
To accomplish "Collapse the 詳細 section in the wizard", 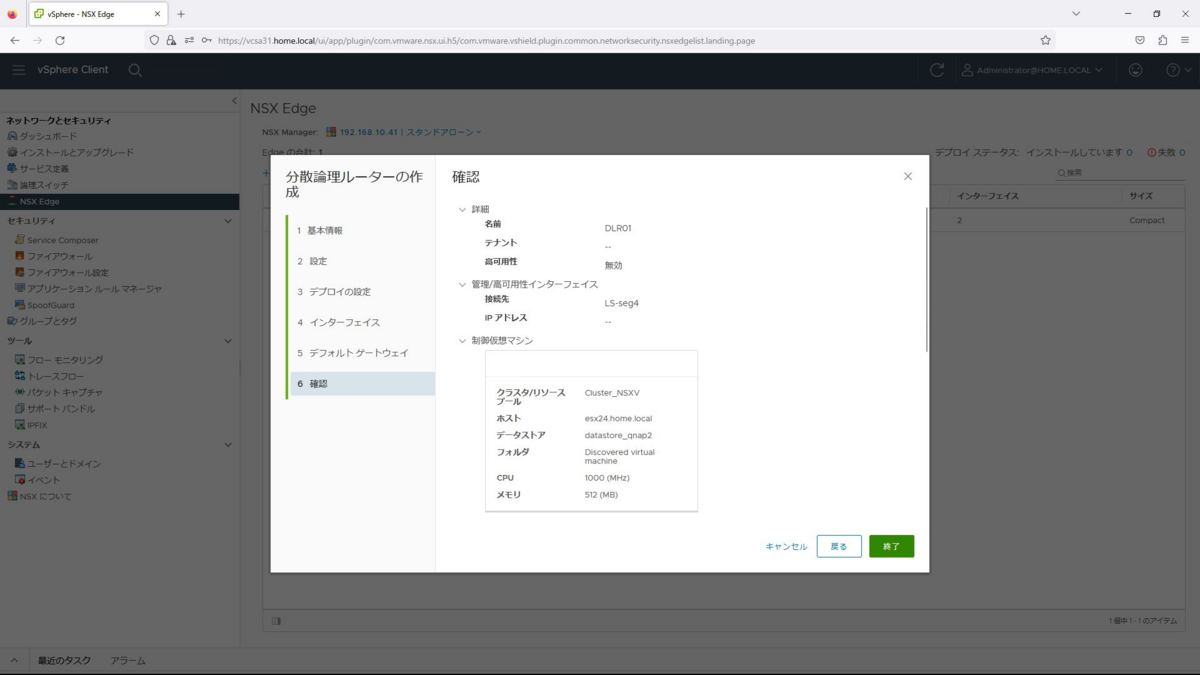I will [462, 210].
